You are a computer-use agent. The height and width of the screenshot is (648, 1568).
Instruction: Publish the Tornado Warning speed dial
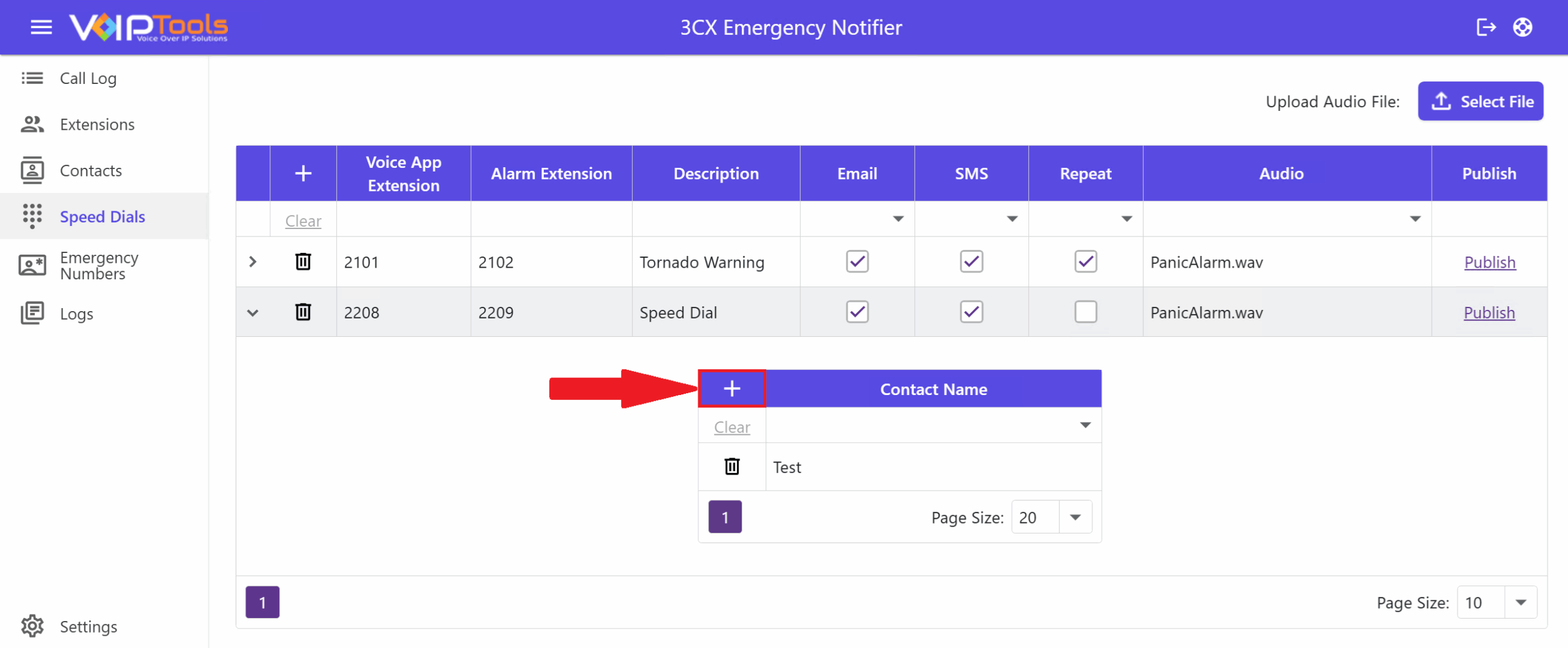pyautogui.click(x=1490, y=262)
